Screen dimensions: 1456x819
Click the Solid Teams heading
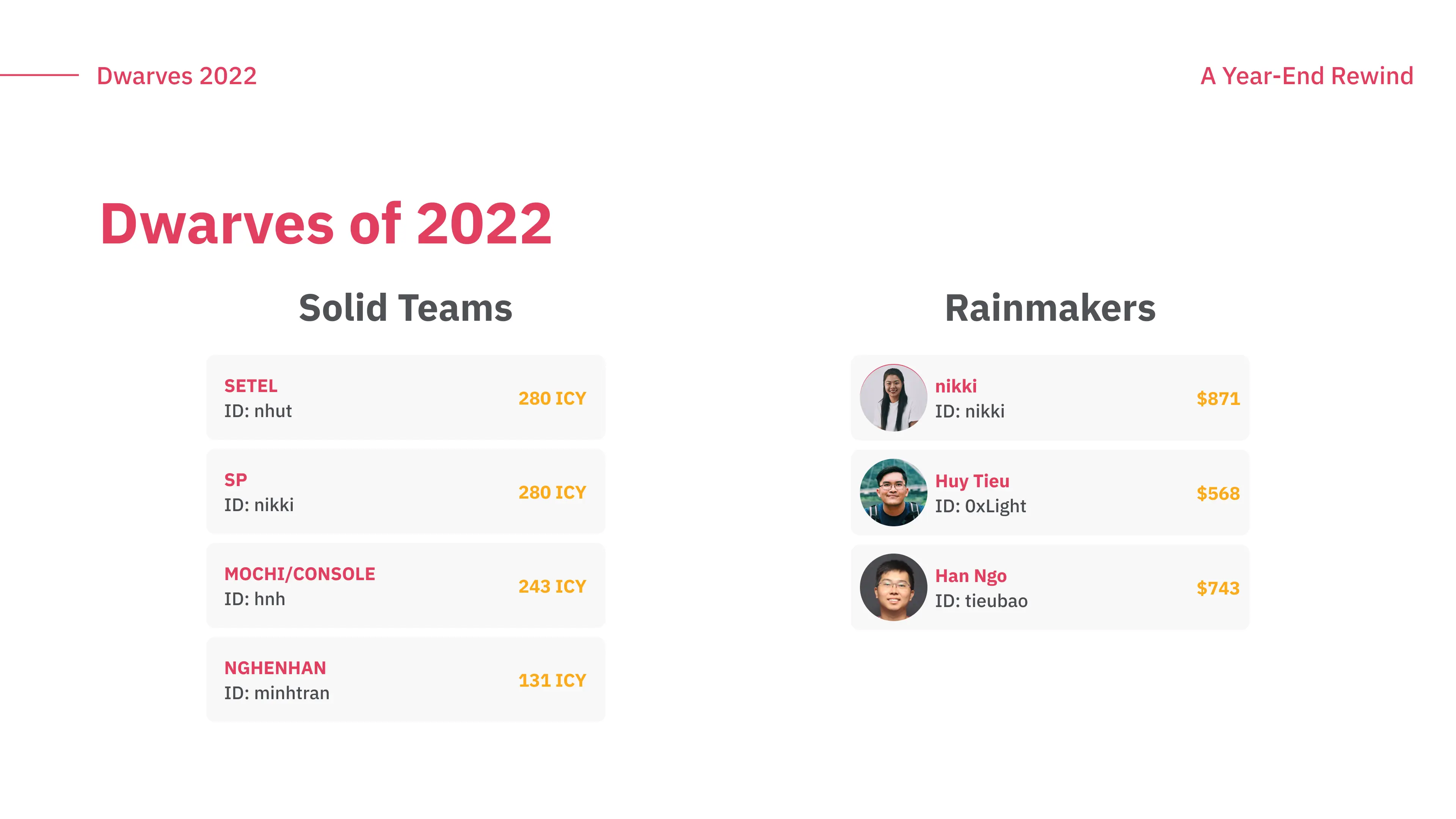coord(406,308)
